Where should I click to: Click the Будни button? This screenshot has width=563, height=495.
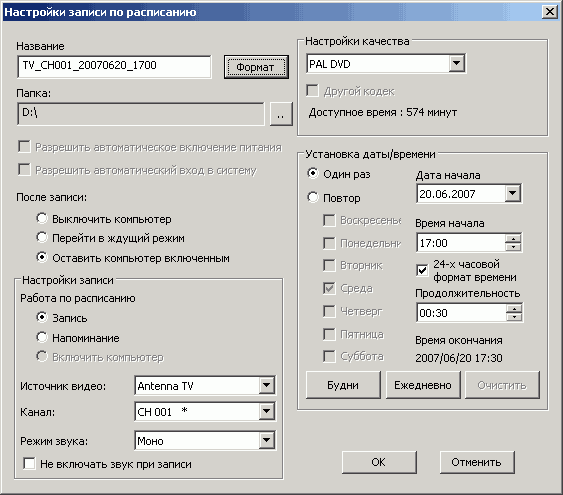[343, 385]
